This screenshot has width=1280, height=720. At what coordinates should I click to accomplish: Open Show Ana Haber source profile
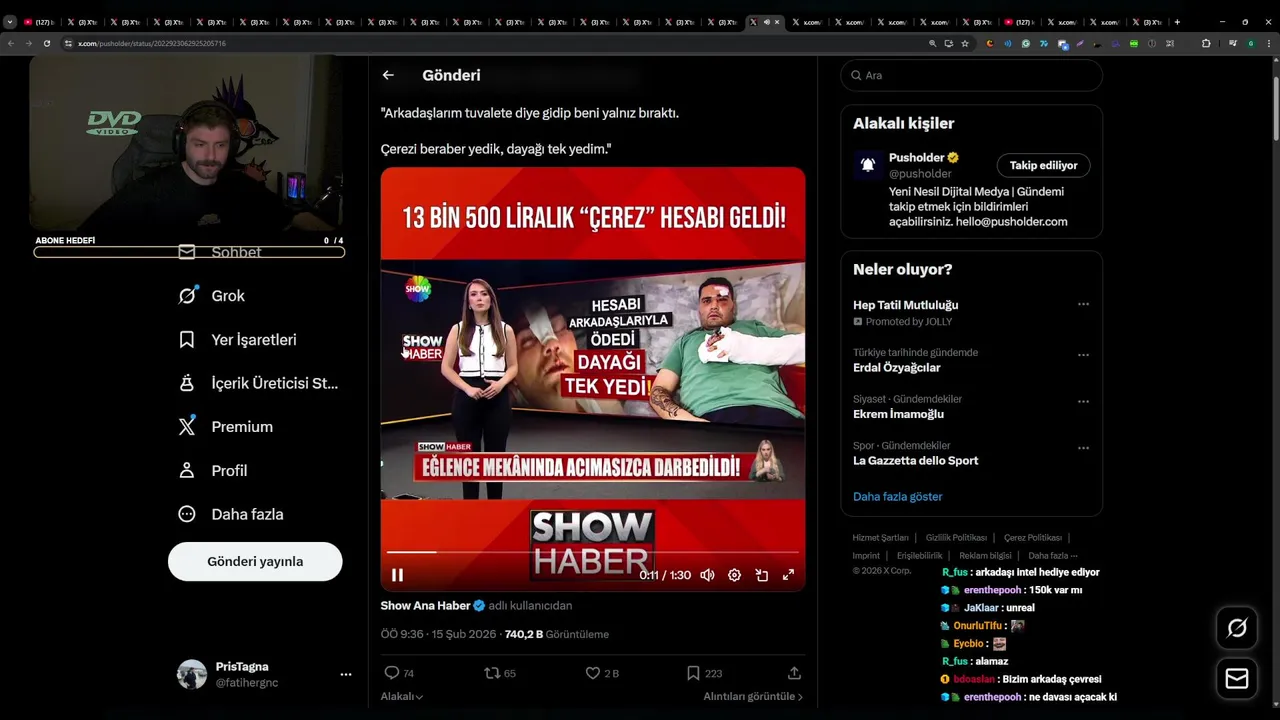(425, 605)
